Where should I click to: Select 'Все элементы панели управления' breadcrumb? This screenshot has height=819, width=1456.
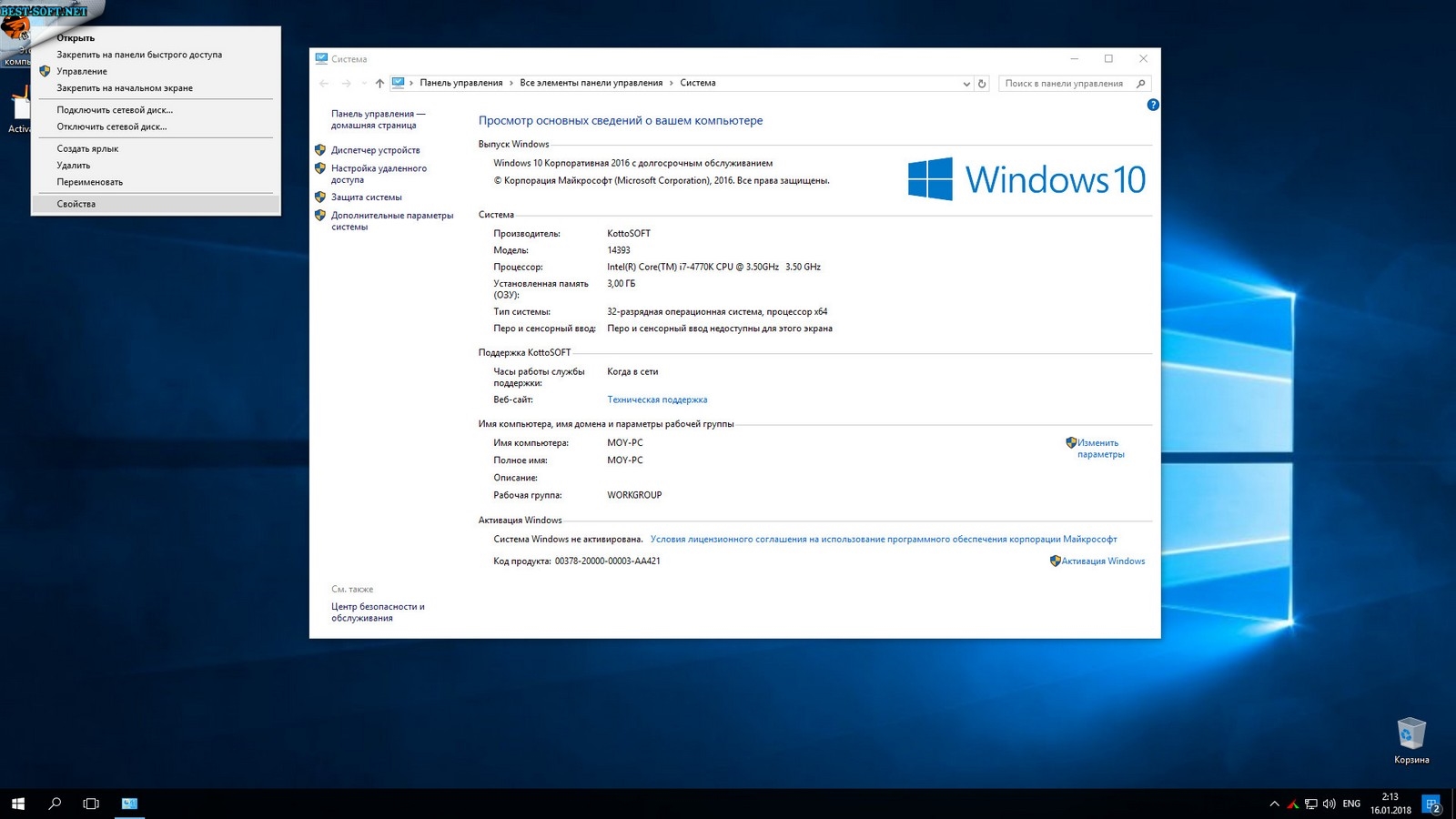point(591,83)
